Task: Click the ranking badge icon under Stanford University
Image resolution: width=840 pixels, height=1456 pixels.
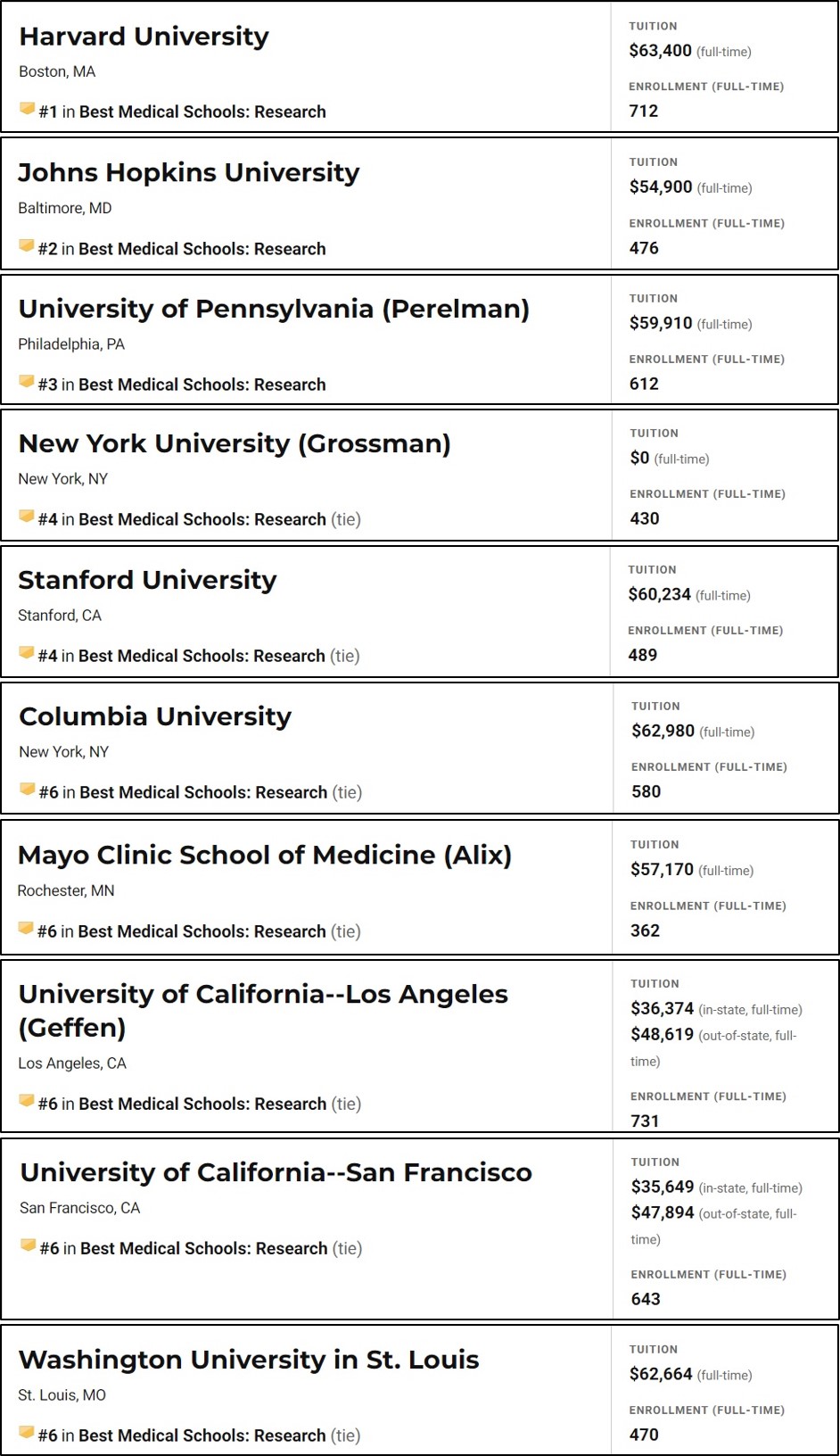Action: 26,654
